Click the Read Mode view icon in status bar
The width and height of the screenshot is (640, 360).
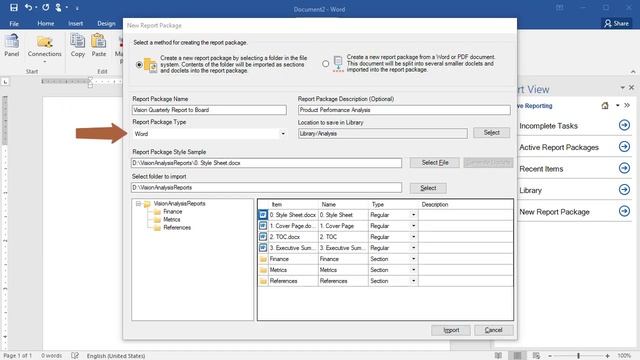pyautogui.click(x=498, y=356)
